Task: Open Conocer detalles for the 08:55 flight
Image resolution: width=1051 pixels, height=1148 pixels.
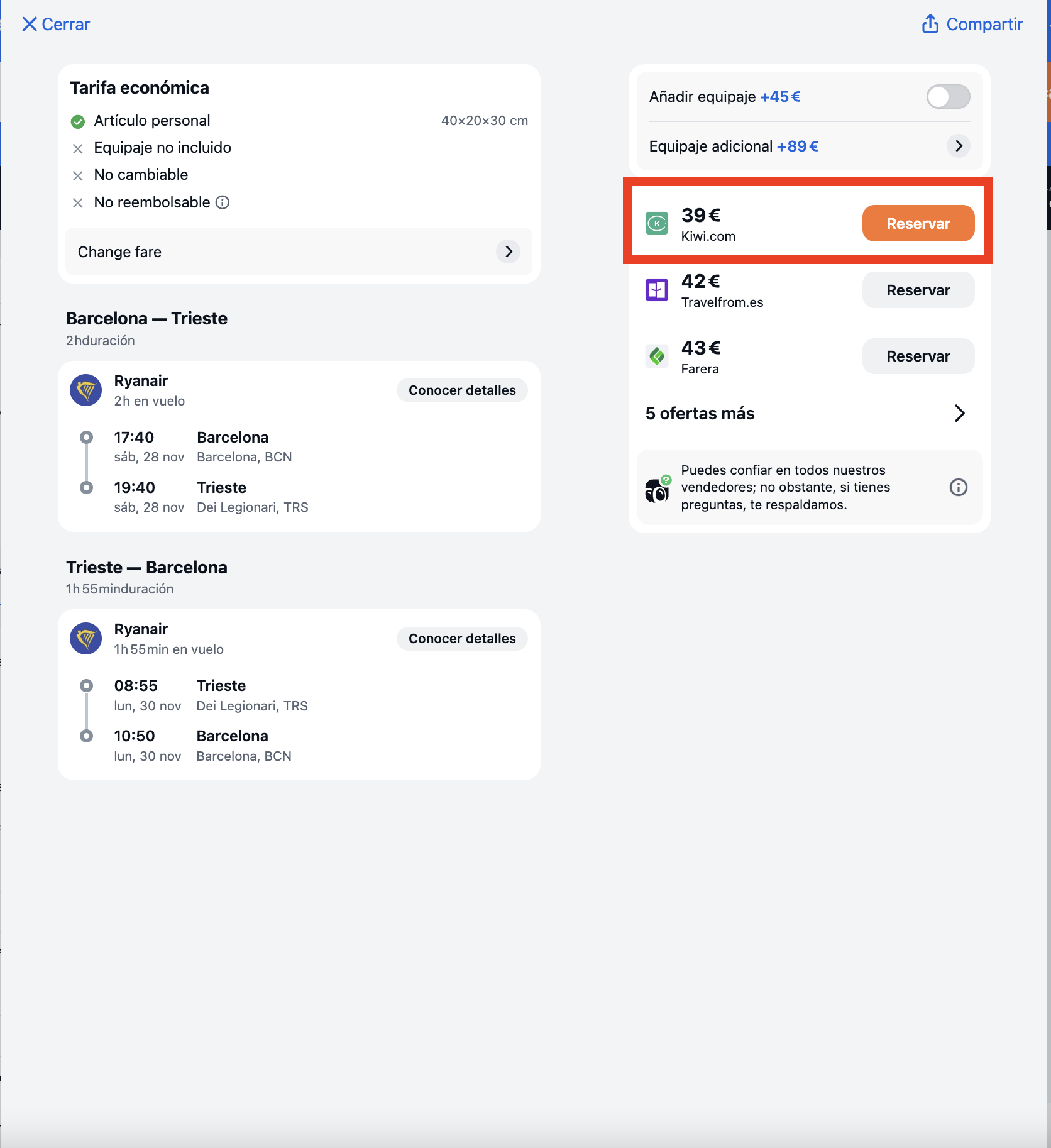Action: point(462,639)
